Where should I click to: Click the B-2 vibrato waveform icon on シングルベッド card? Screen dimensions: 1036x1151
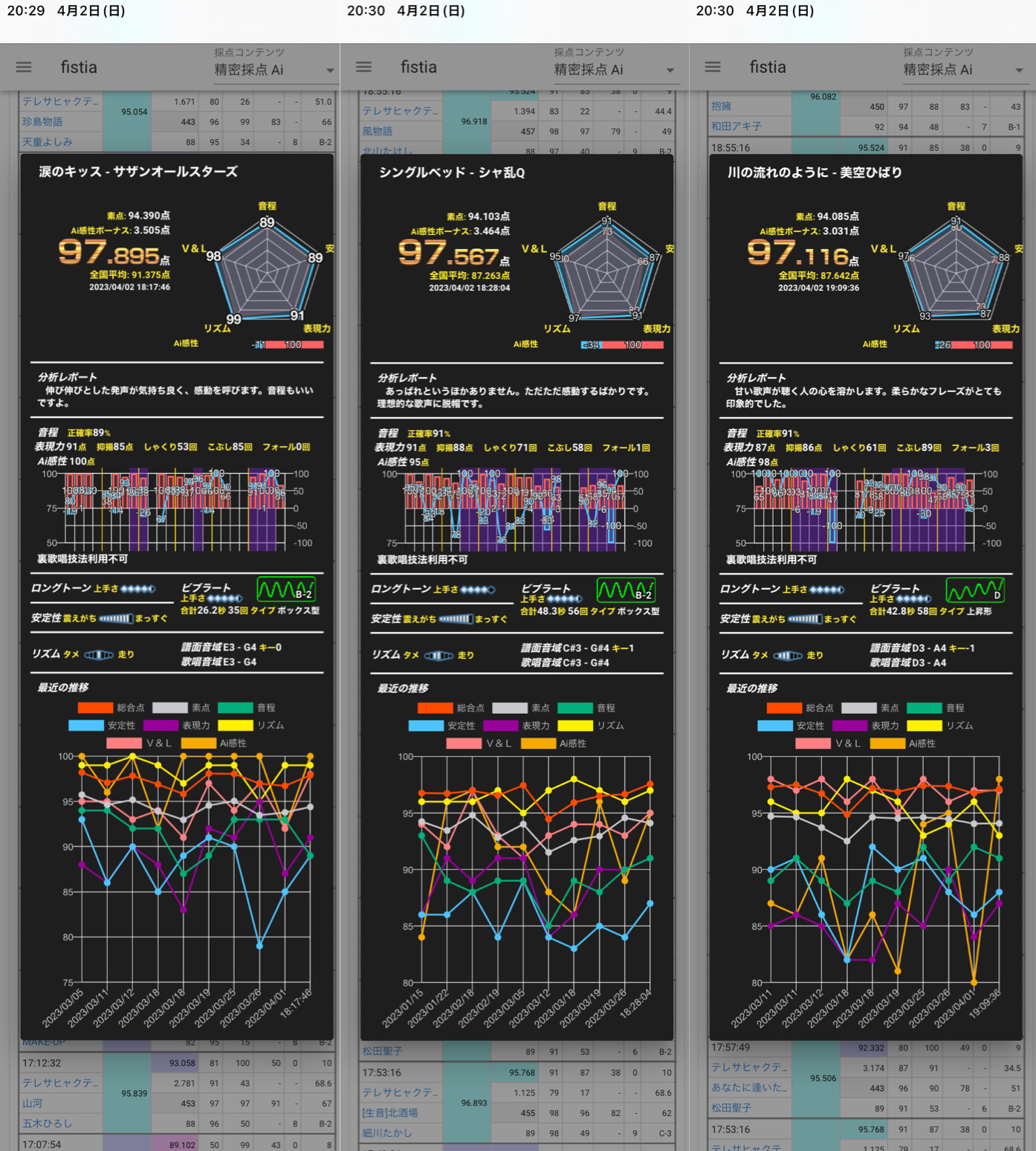click(626, 590)
